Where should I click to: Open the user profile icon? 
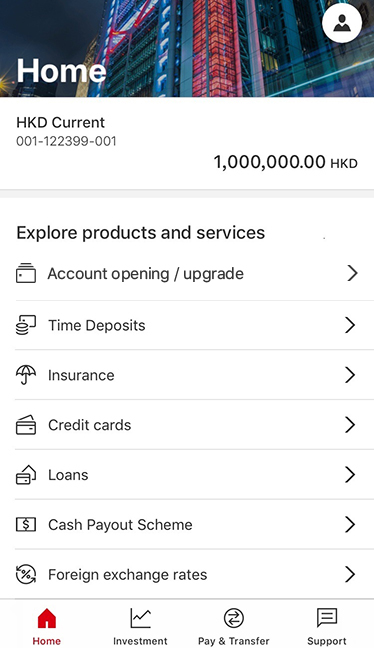coord(342,23)
